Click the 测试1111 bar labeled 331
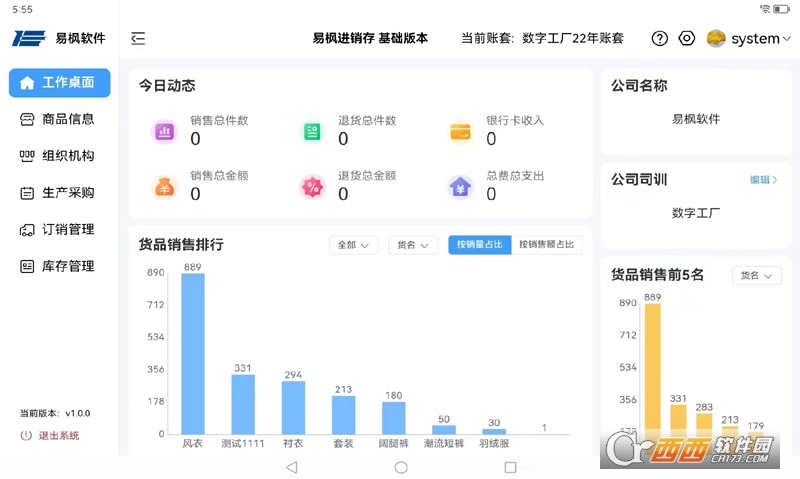This screenshot has width=800, height=479. click(x=243, y=405)
